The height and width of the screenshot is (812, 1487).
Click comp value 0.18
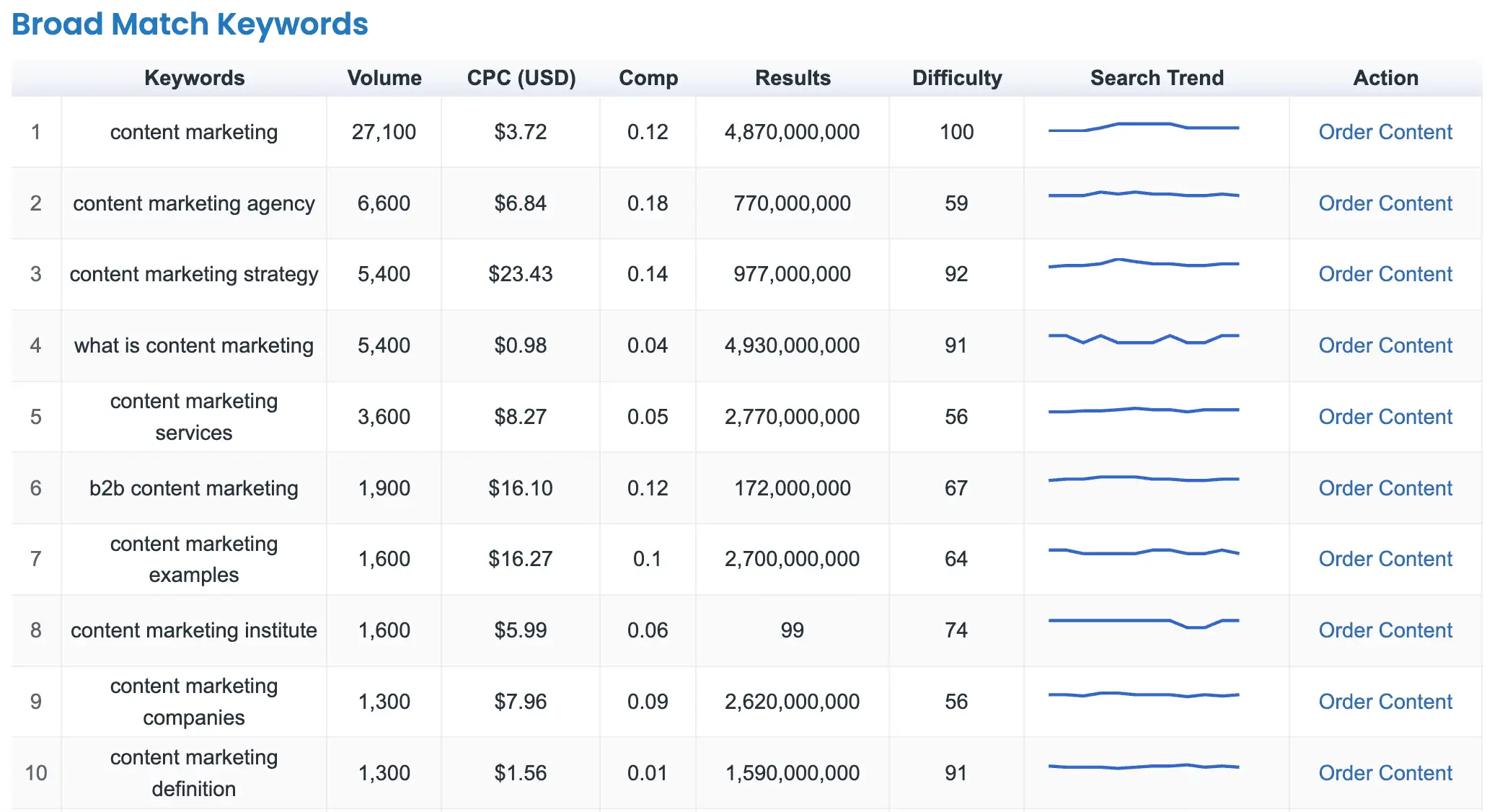coord(648,203)
